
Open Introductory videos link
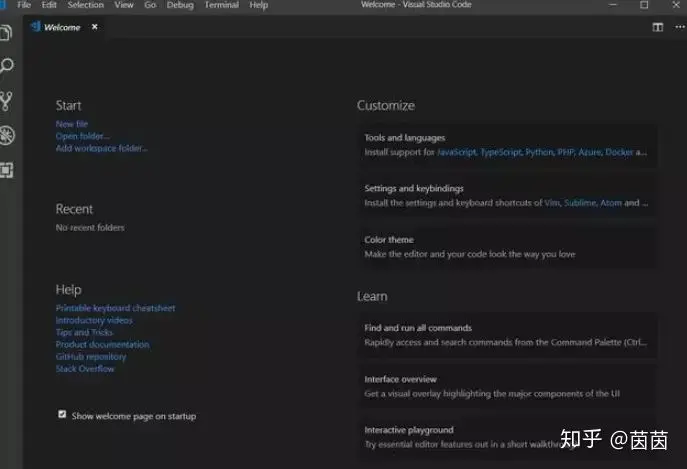pos(94,320)
